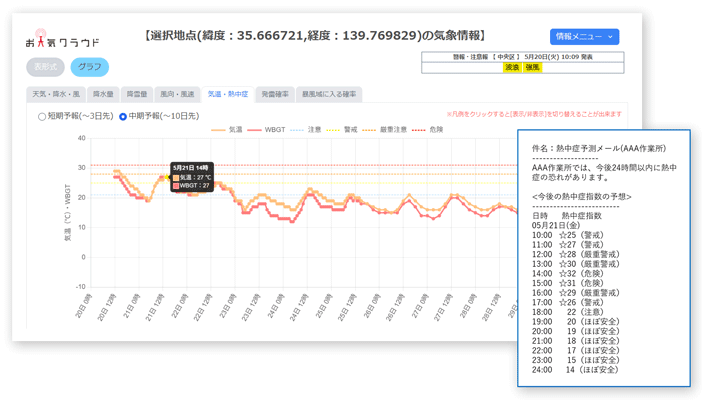Screen dimensions: 702x400
Task: Open the 情報メニュー dropdown
Action: click(584, 37)
